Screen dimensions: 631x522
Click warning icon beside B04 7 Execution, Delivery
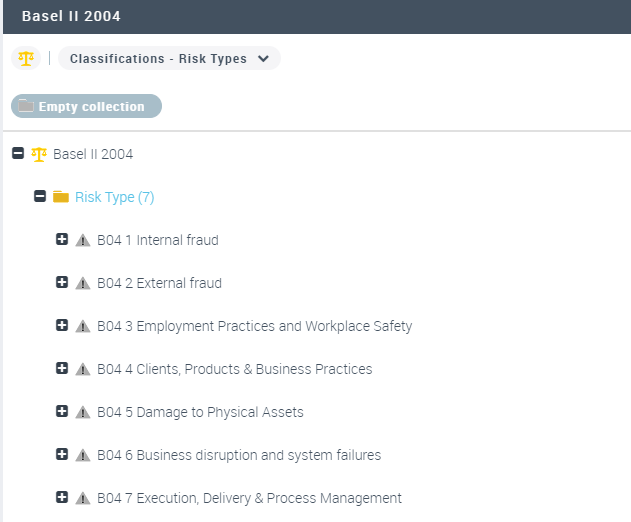pyautogui.click(x=83, y=498)
